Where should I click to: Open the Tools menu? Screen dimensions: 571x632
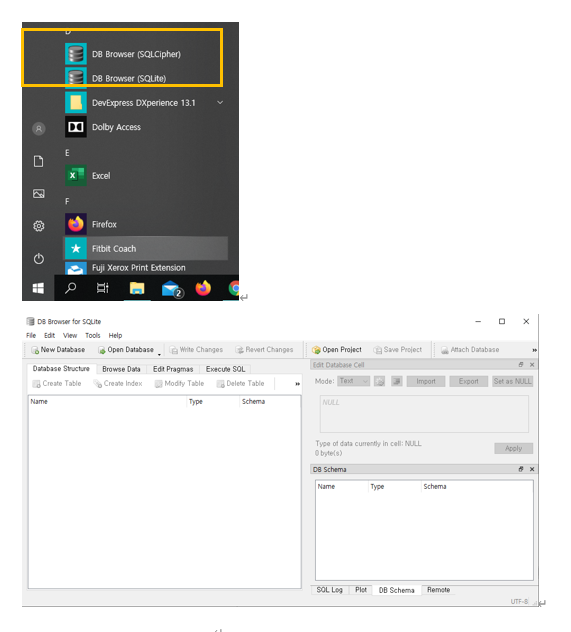[x=93, y=335]
